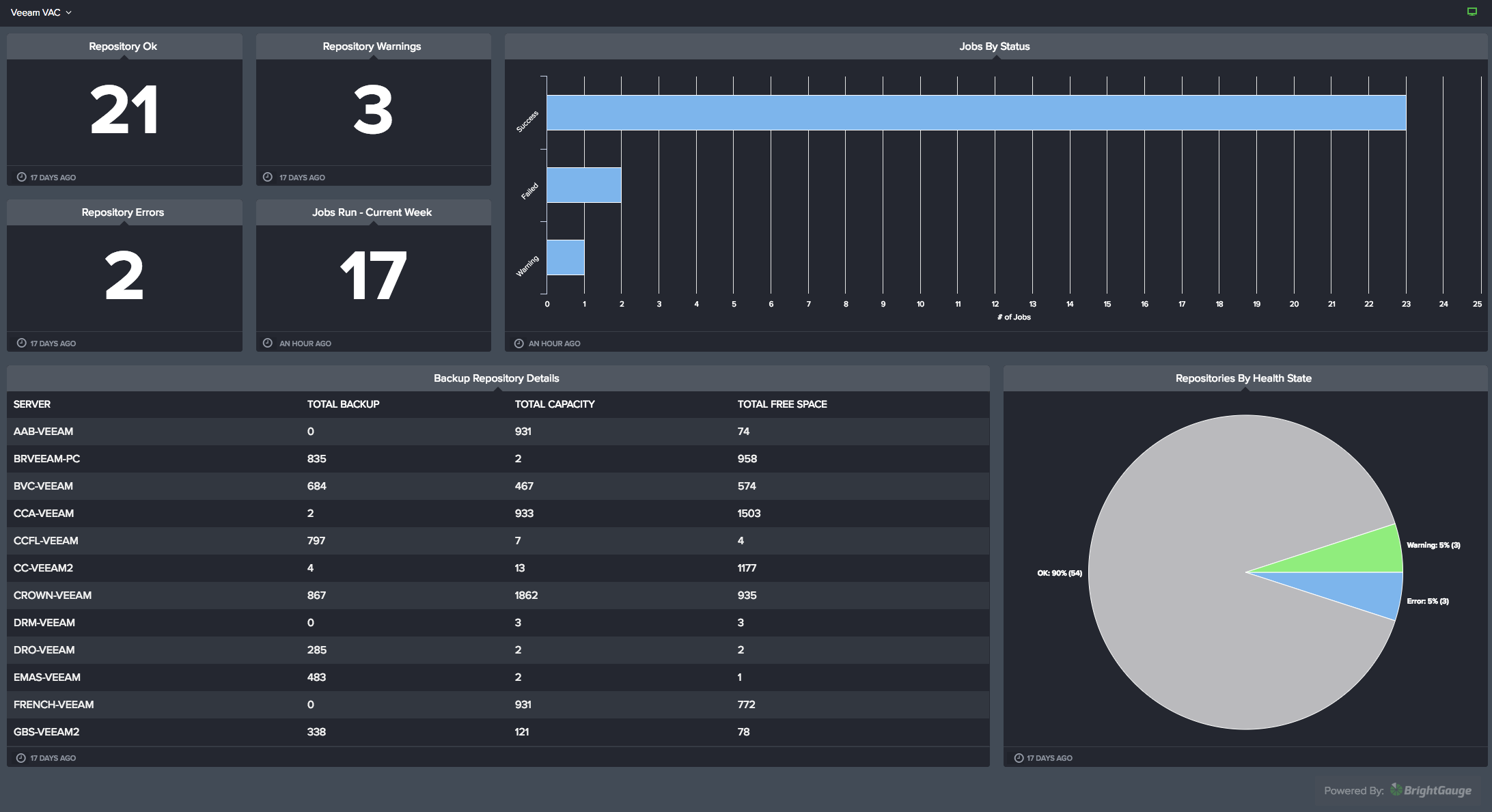Select the BRVEEAM-PC server row

pos(498,459)
